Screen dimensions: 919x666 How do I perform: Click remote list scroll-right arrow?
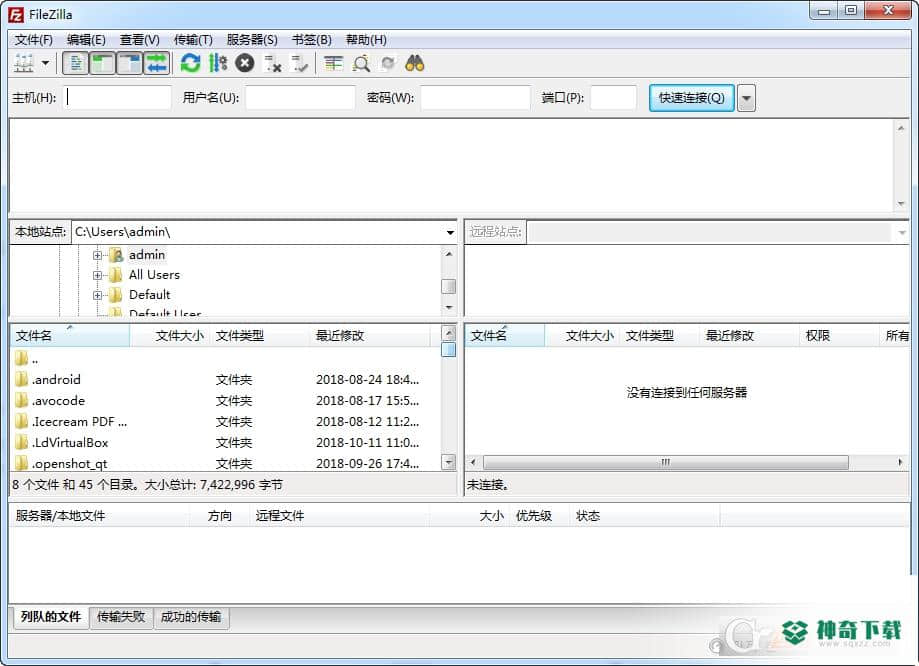[x=900, y=463]
